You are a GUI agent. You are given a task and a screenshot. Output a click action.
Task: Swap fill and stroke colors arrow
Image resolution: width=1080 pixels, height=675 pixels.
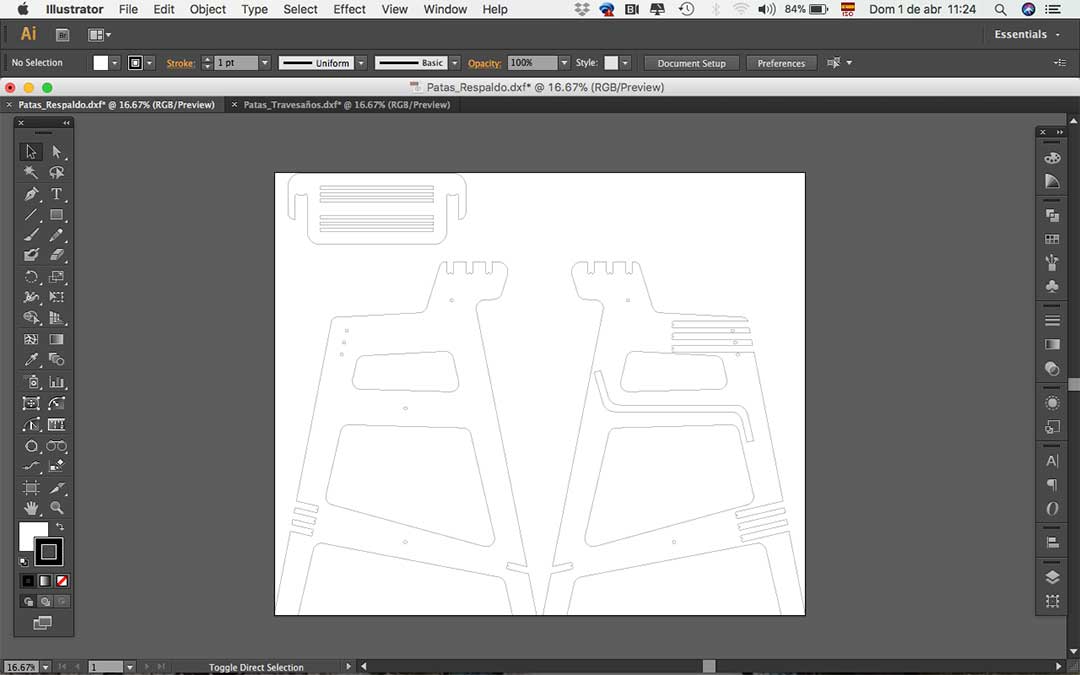[x=60, y=527]
